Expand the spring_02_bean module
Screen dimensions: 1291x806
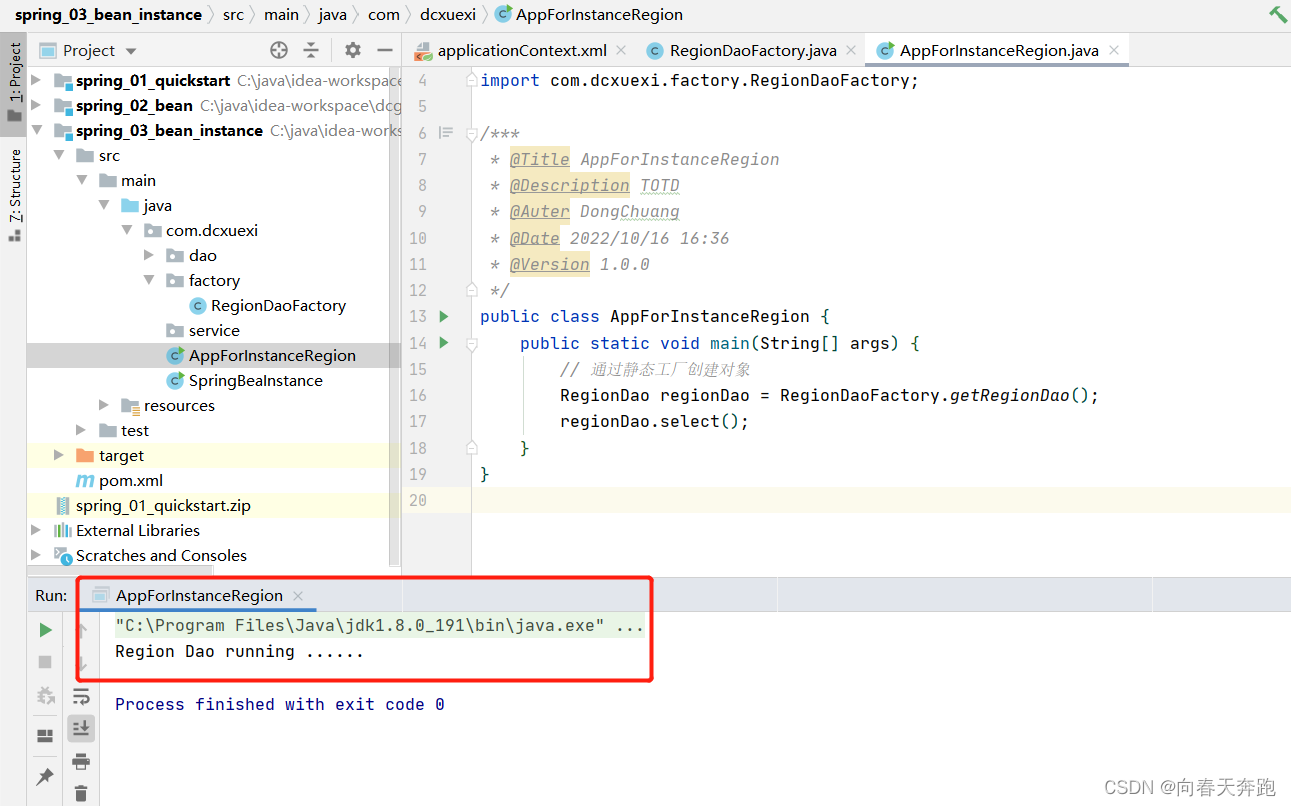click(37, 105)
